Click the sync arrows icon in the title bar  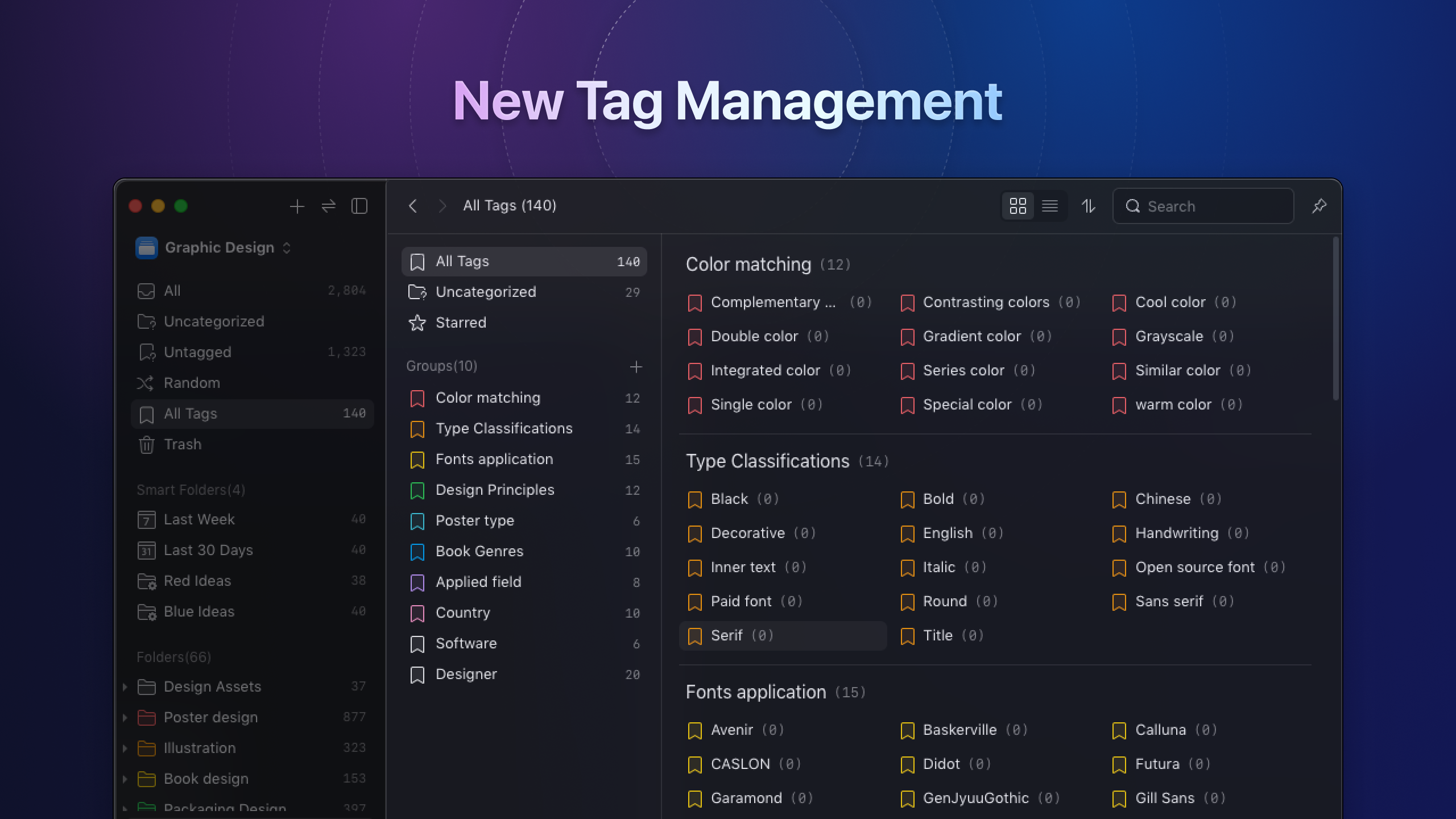click(328, 206)
